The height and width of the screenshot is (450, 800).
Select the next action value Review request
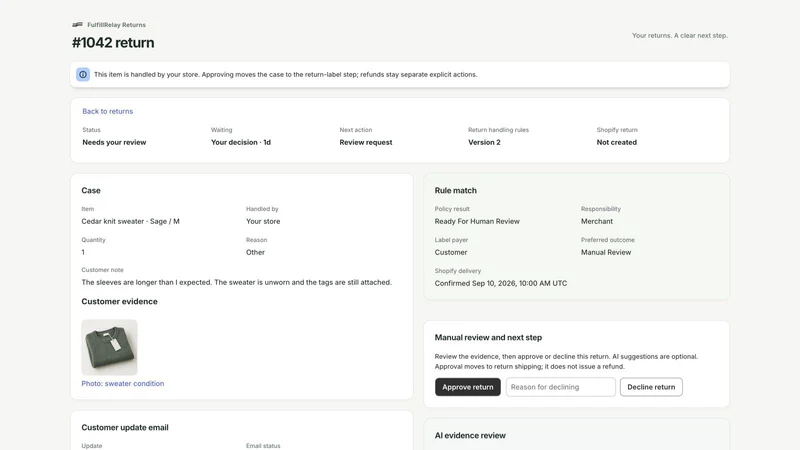pyautogui.click(x=366, y=142)
